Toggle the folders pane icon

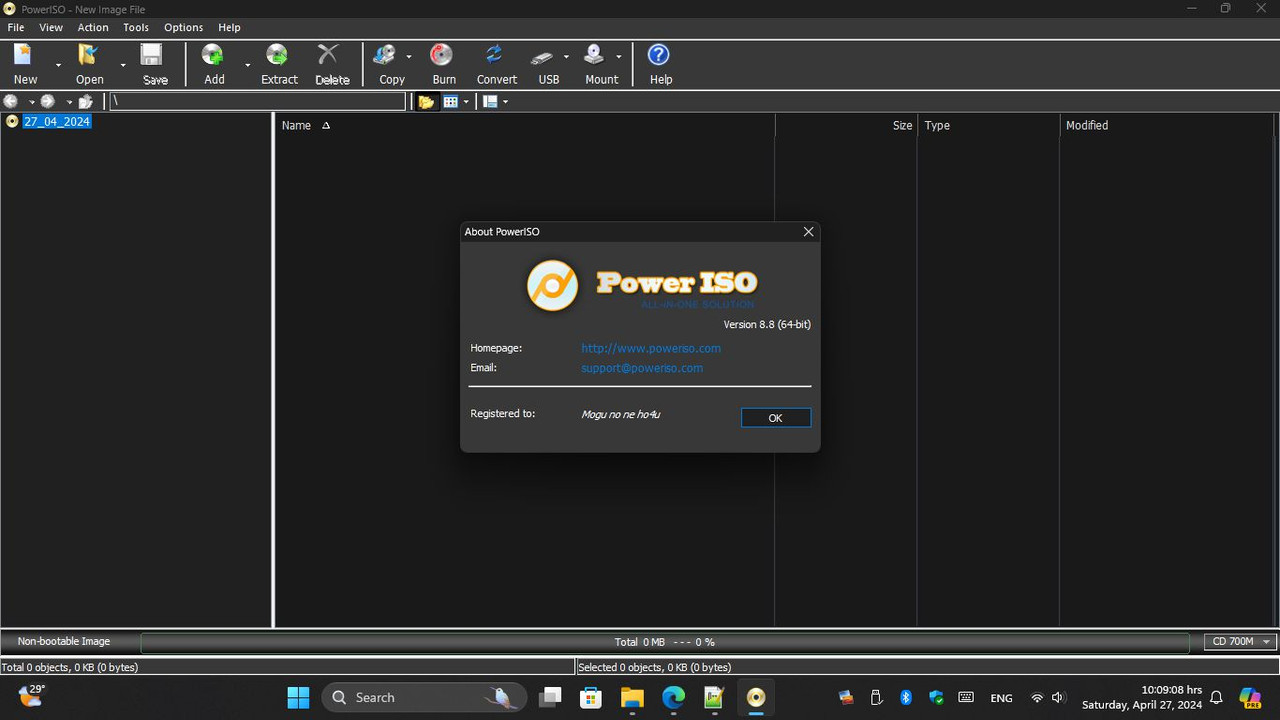[426, 101]
